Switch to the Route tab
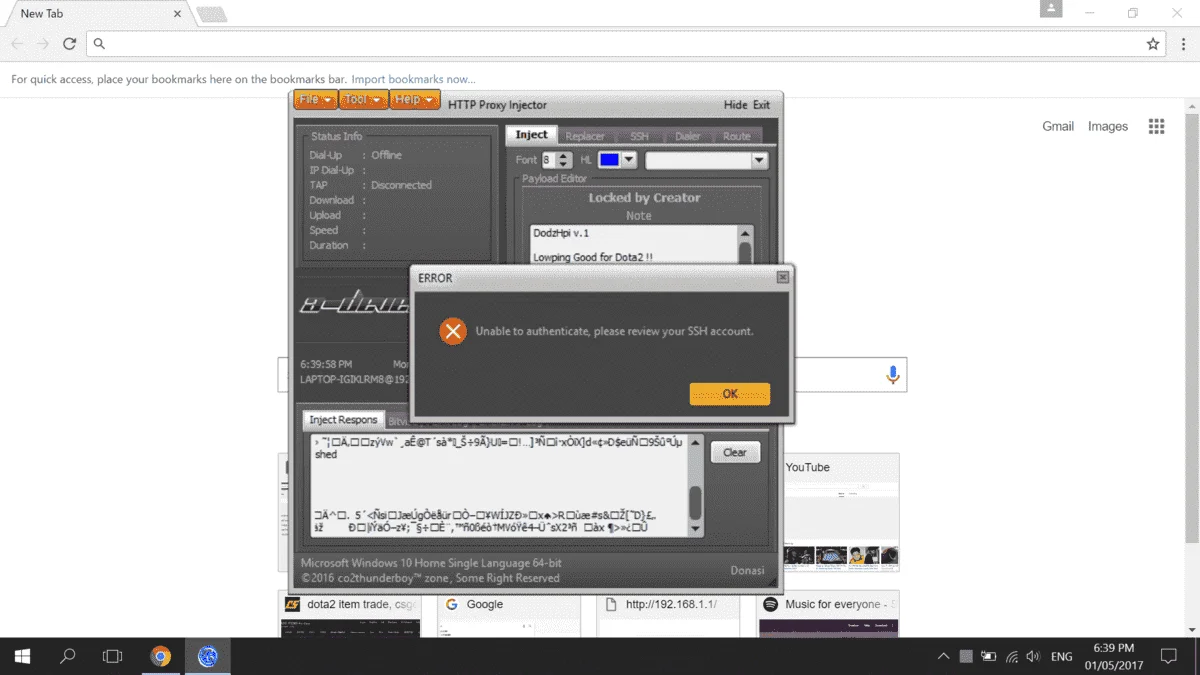This screenshot has height=675, width=1200. pyautogui.click(x=737, y=136)
